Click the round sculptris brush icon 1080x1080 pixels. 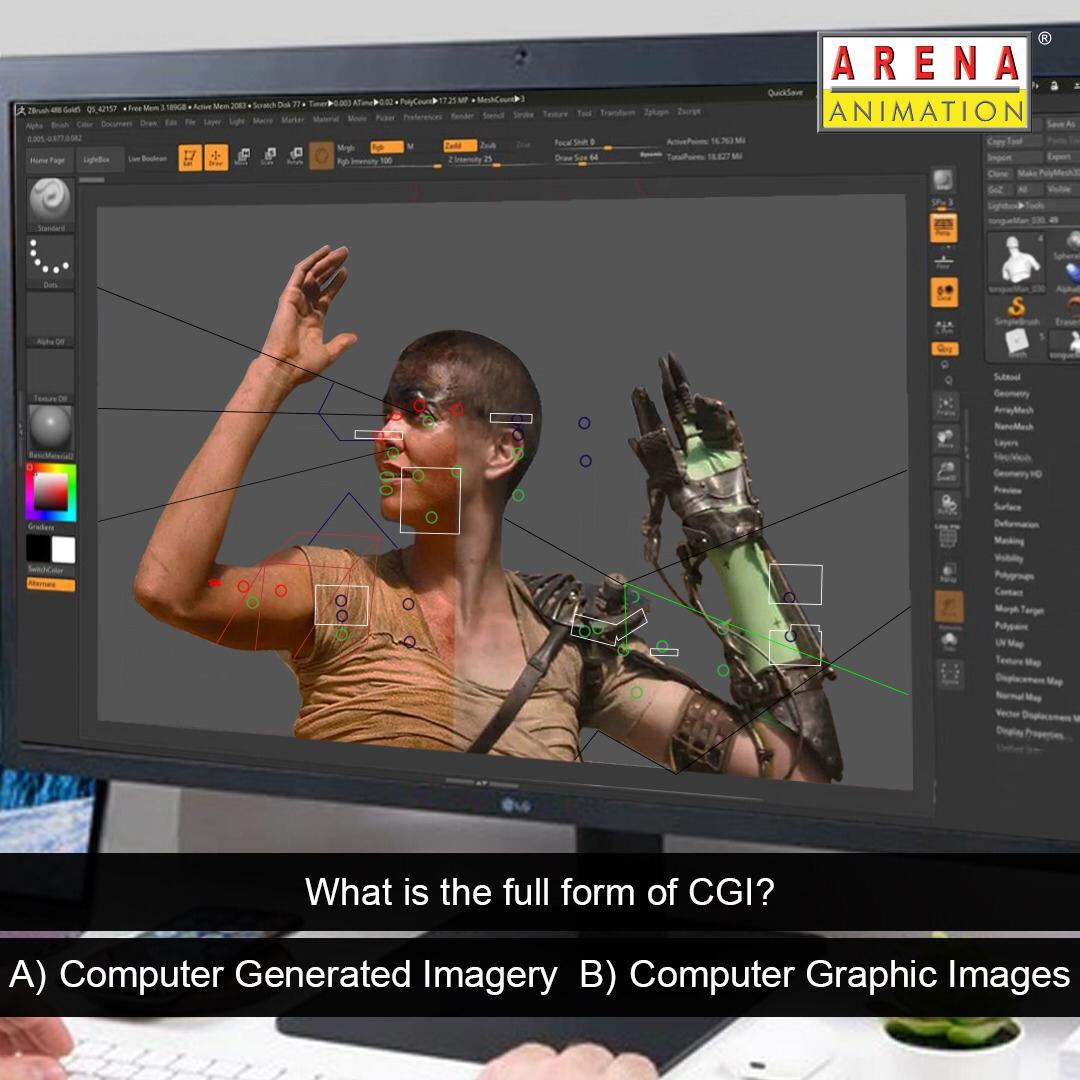coord(321,156)
